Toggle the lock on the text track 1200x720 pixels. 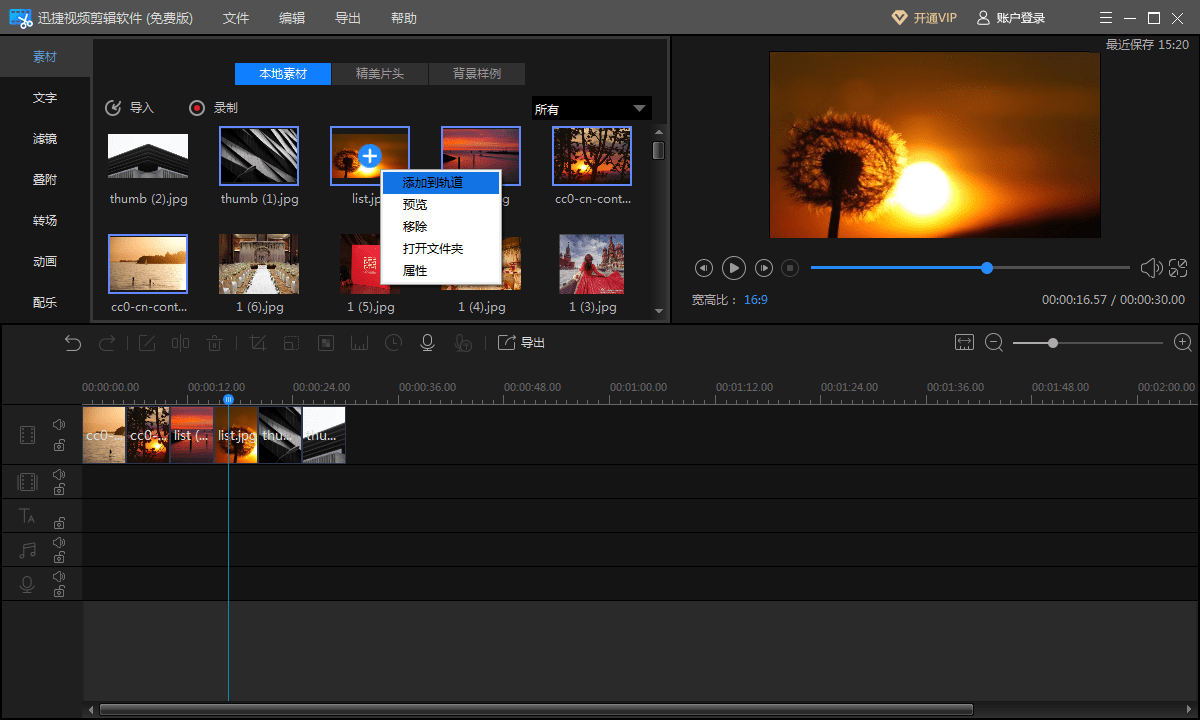[59, 523]
